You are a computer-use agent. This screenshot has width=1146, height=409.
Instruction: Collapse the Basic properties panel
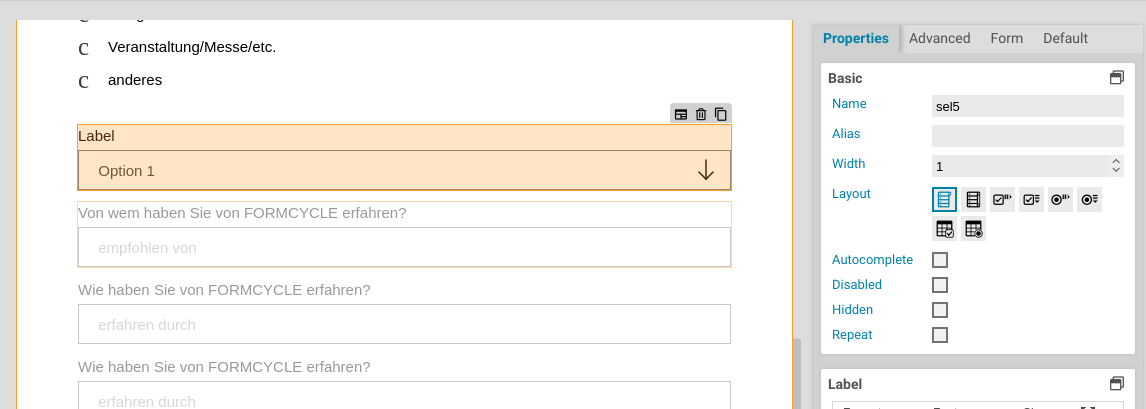coord(1117,78)
